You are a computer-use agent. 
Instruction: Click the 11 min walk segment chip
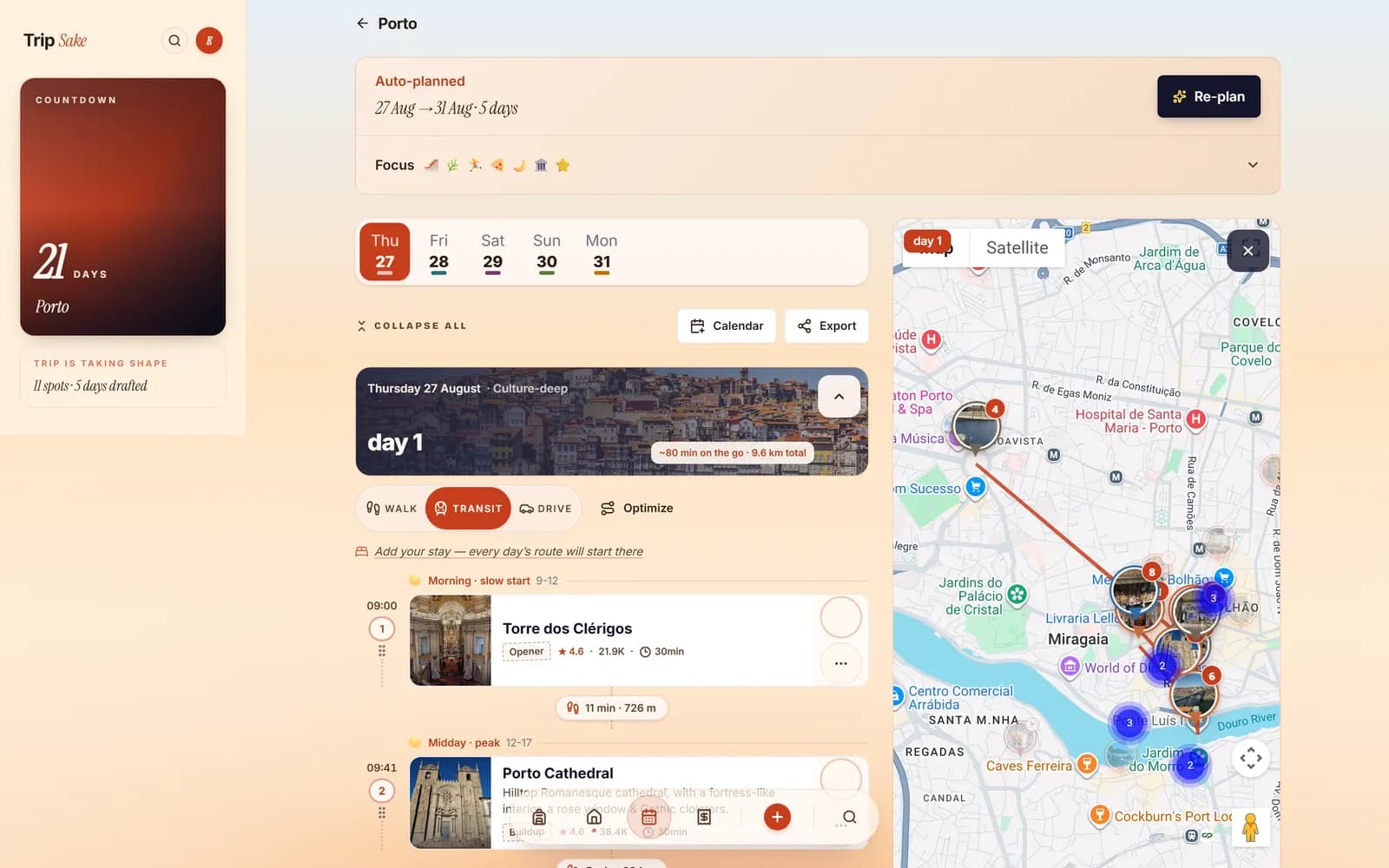click(612, 708)
